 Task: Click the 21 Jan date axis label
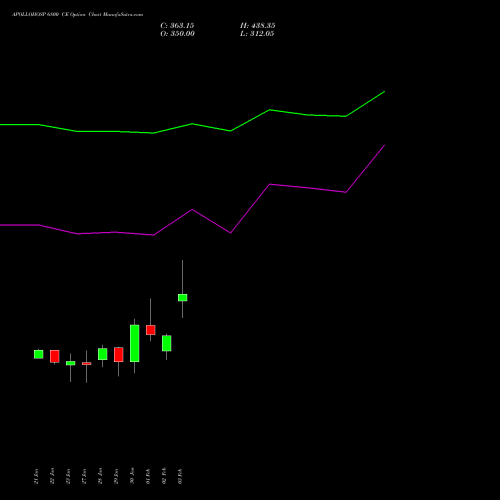click(x=36, y=476)
